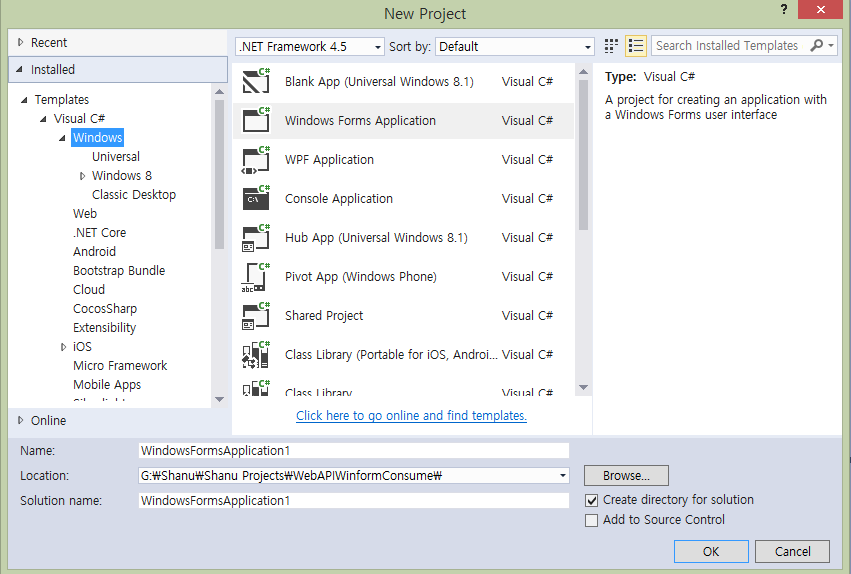Expand the iOS tree node
Screen dimensions: 851x574
(63, 347)
